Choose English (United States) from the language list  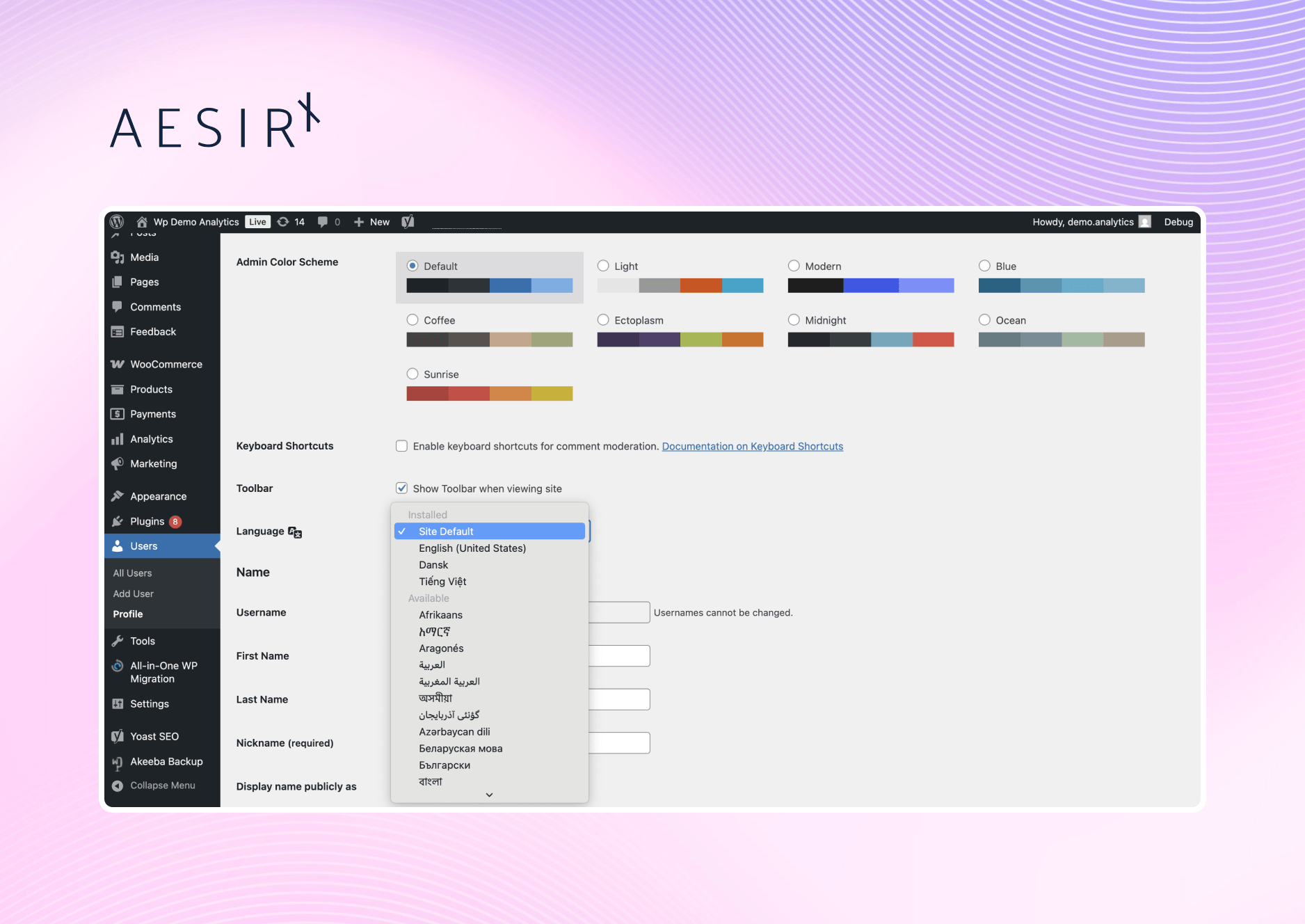(472, 548)
